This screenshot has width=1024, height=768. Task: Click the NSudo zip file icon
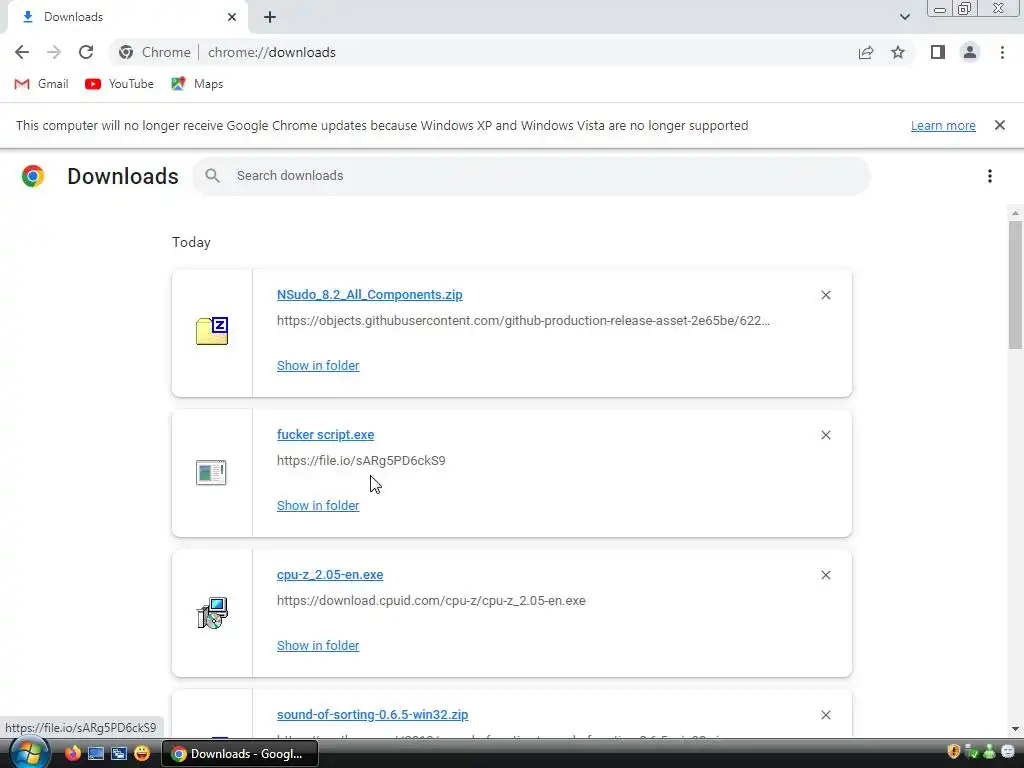click(212, 331)
